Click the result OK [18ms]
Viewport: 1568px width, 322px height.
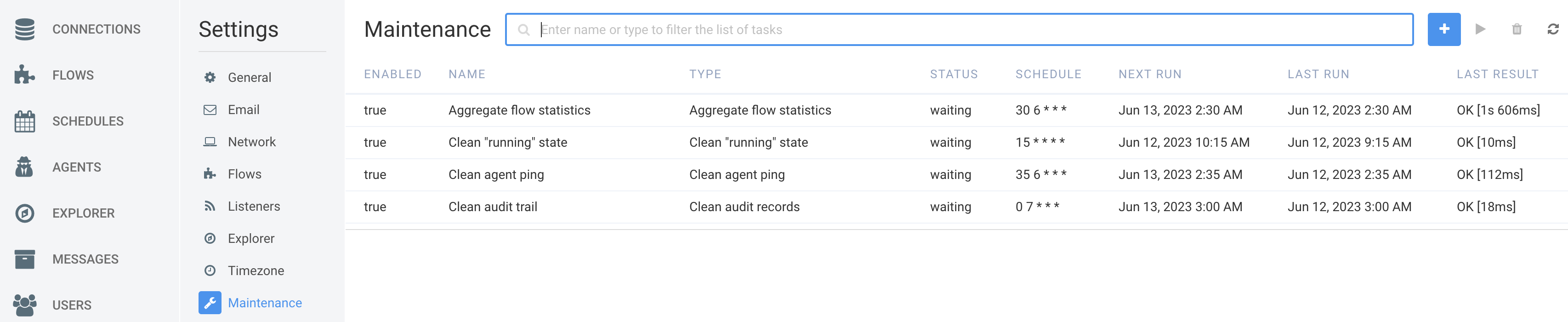point(1486,207)
